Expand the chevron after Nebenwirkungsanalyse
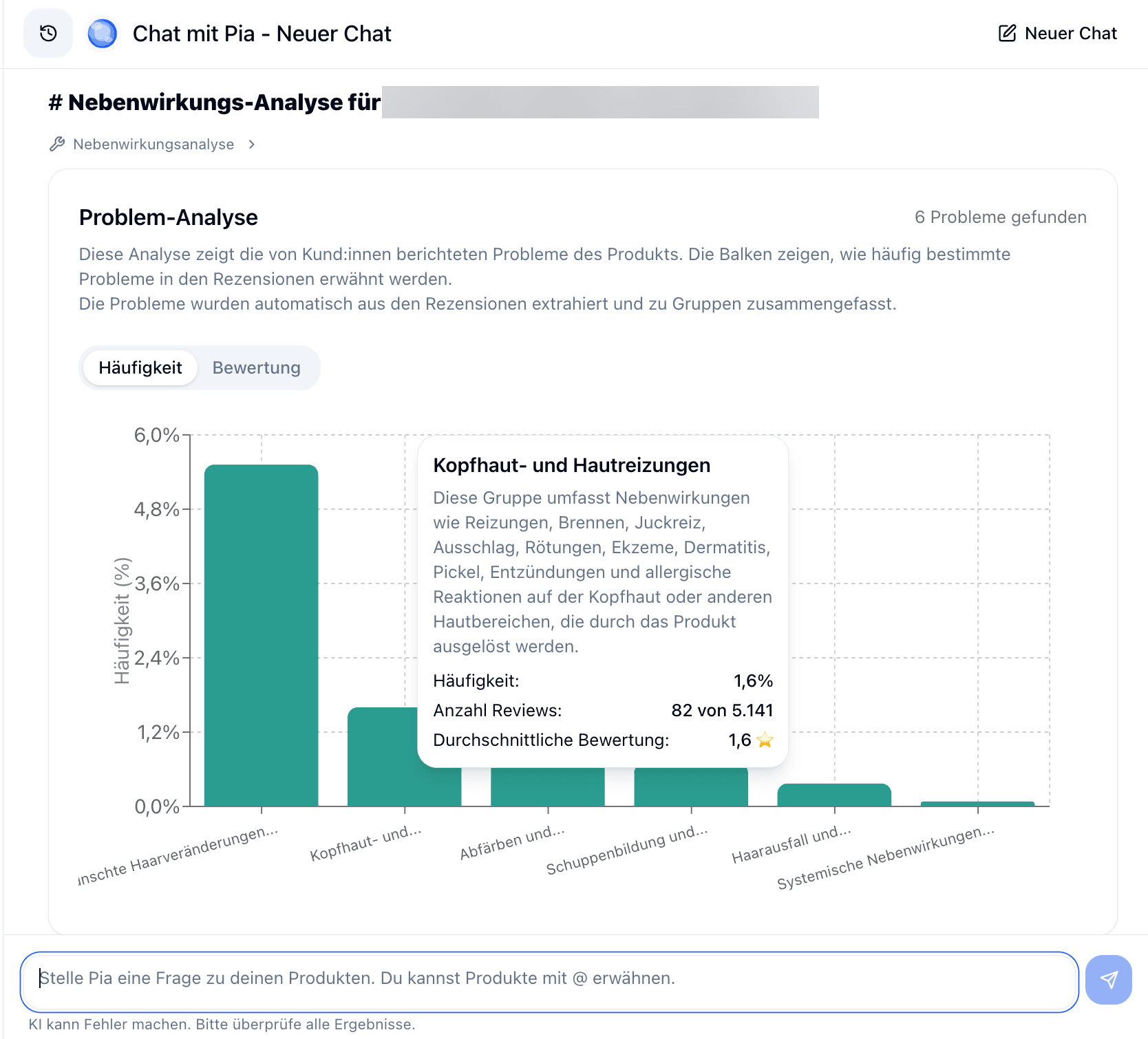The width and height of the screenshot is (1148, 1039). coord(251,144)
